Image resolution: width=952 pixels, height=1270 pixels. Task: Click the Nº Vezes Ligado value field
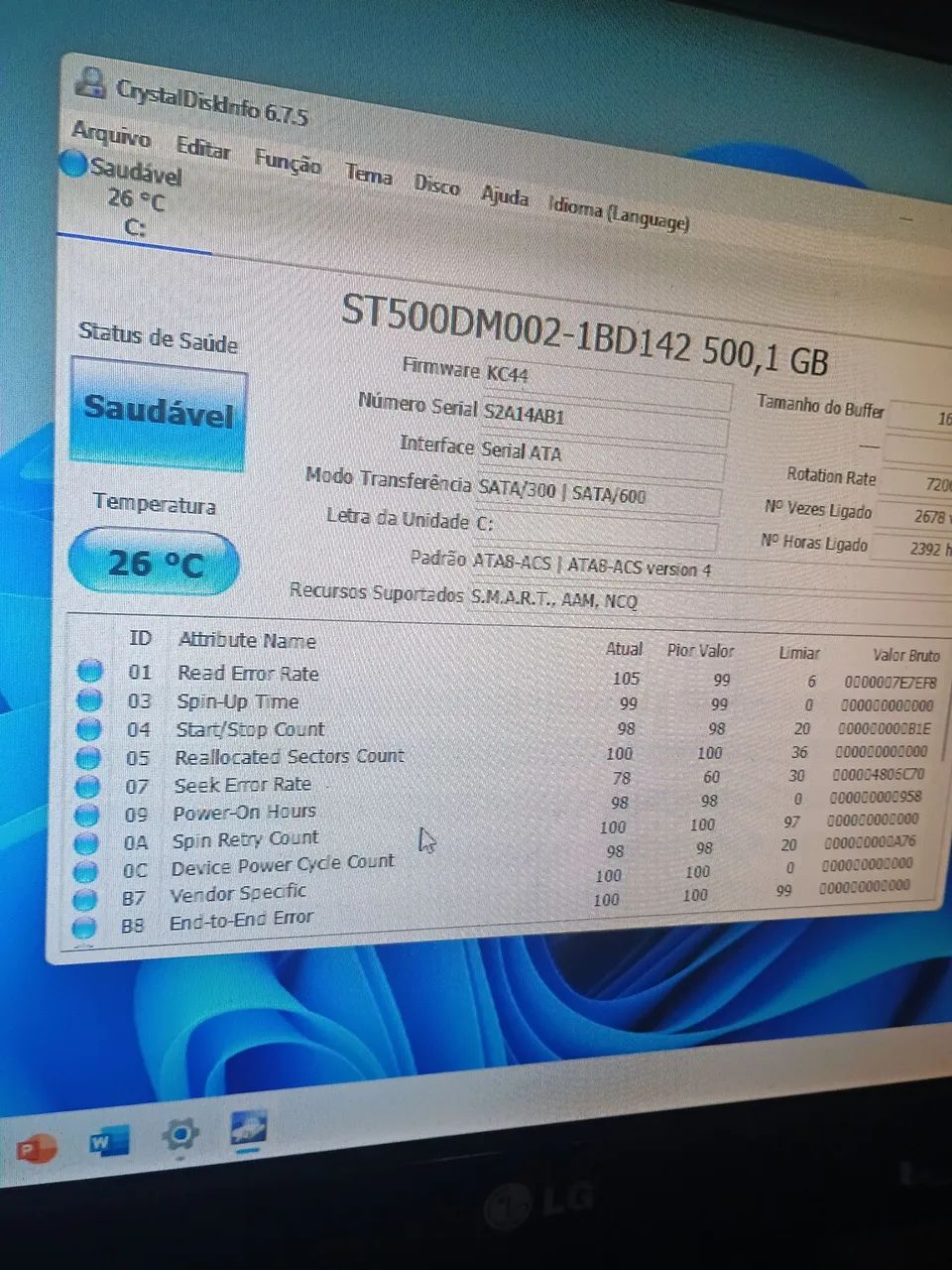(915, 517)
